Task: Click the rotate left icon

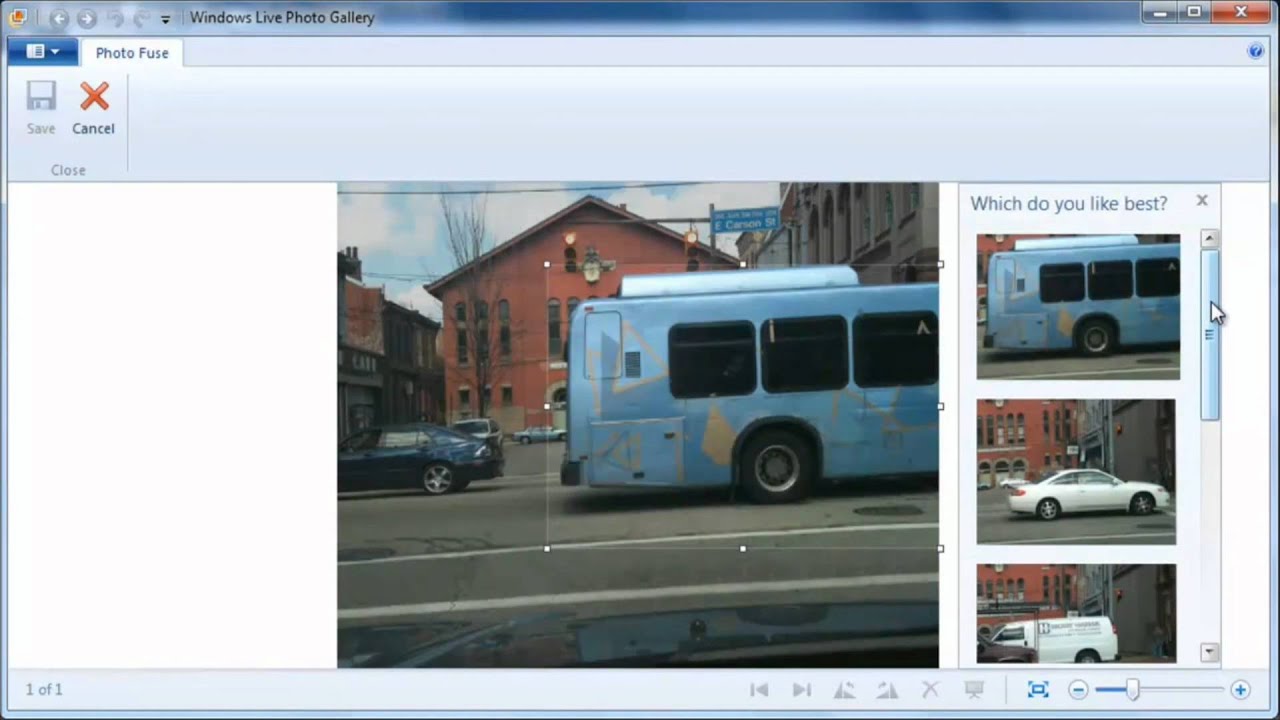Action: (x=844, y=689)
